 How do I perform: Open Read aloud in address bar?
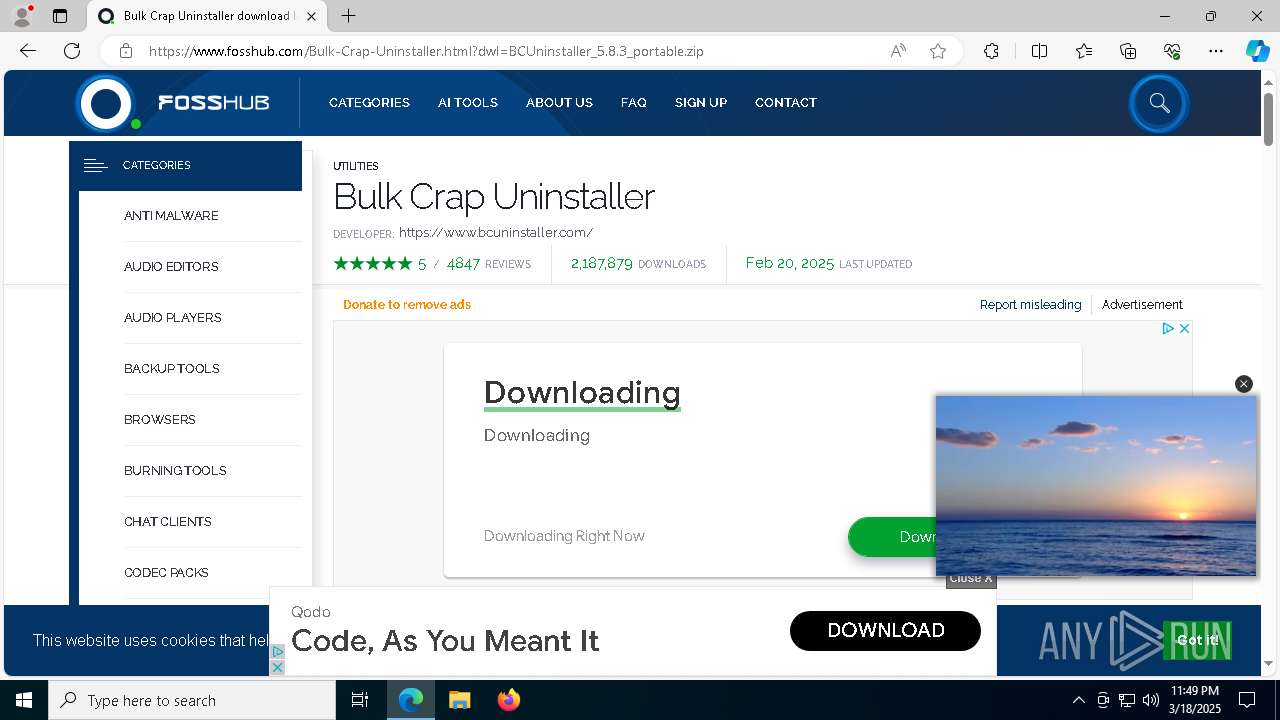(x=898, y=51)
